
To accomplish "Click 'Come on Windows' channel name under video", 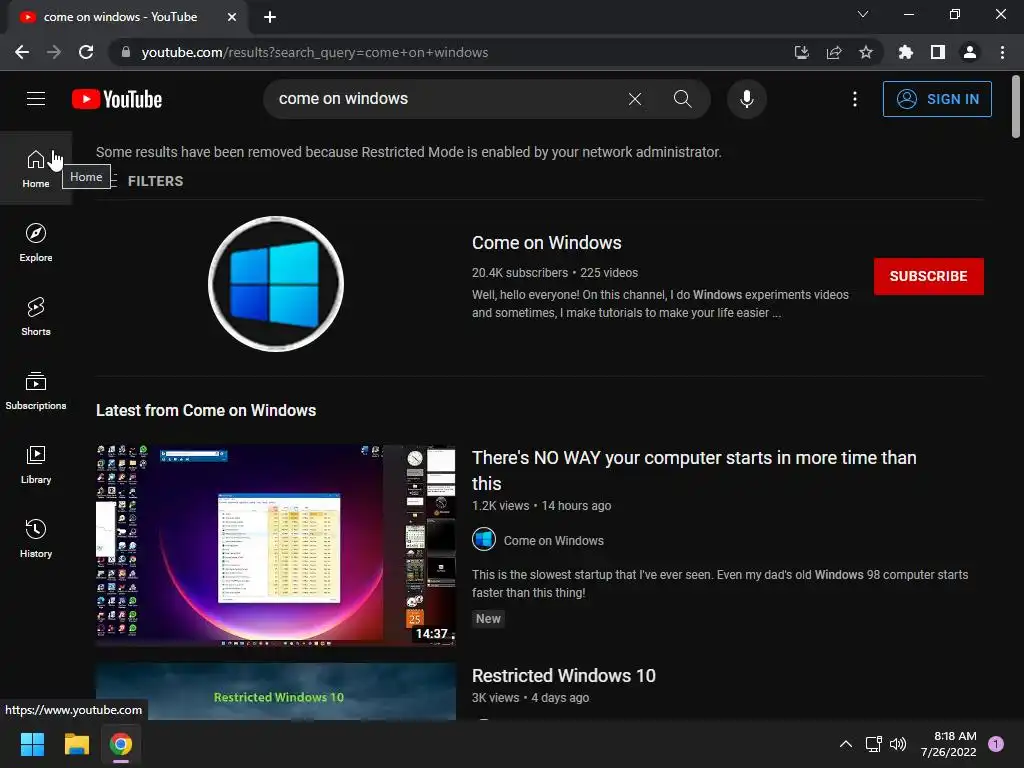I will tap(554, 541).
